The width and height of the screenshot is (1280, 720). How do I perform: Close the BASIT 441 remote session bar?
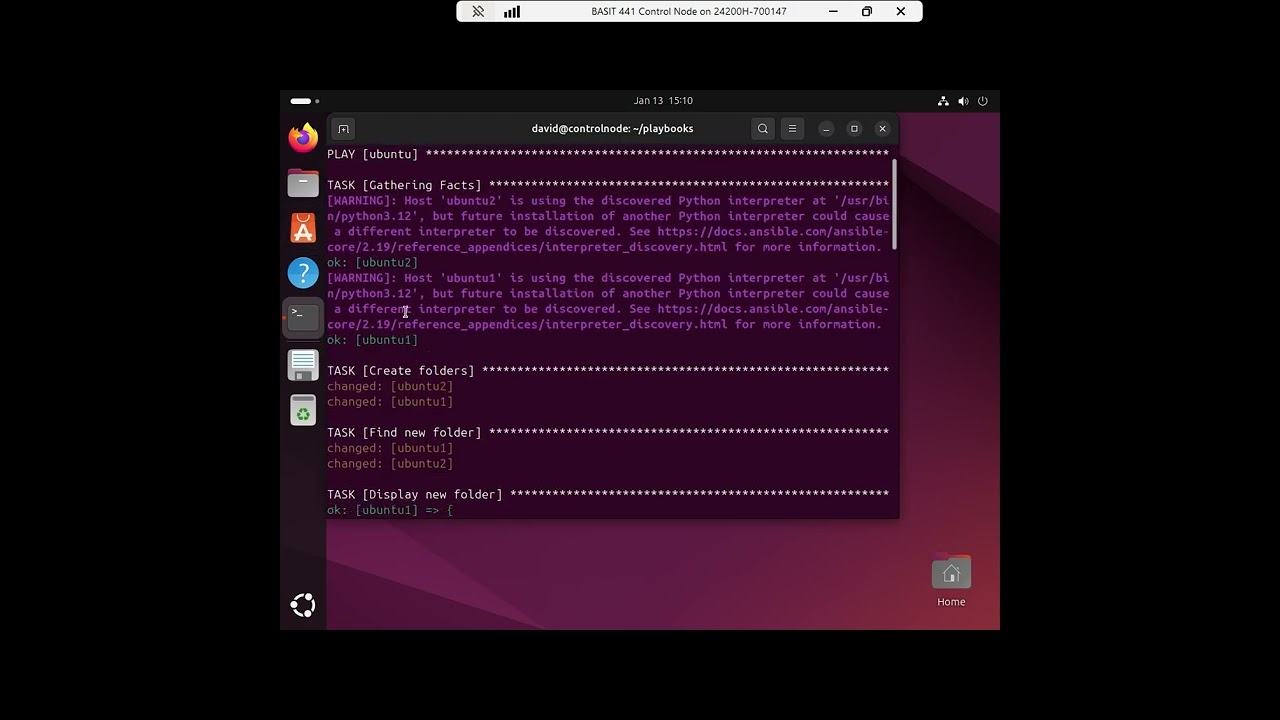[901, 12]
